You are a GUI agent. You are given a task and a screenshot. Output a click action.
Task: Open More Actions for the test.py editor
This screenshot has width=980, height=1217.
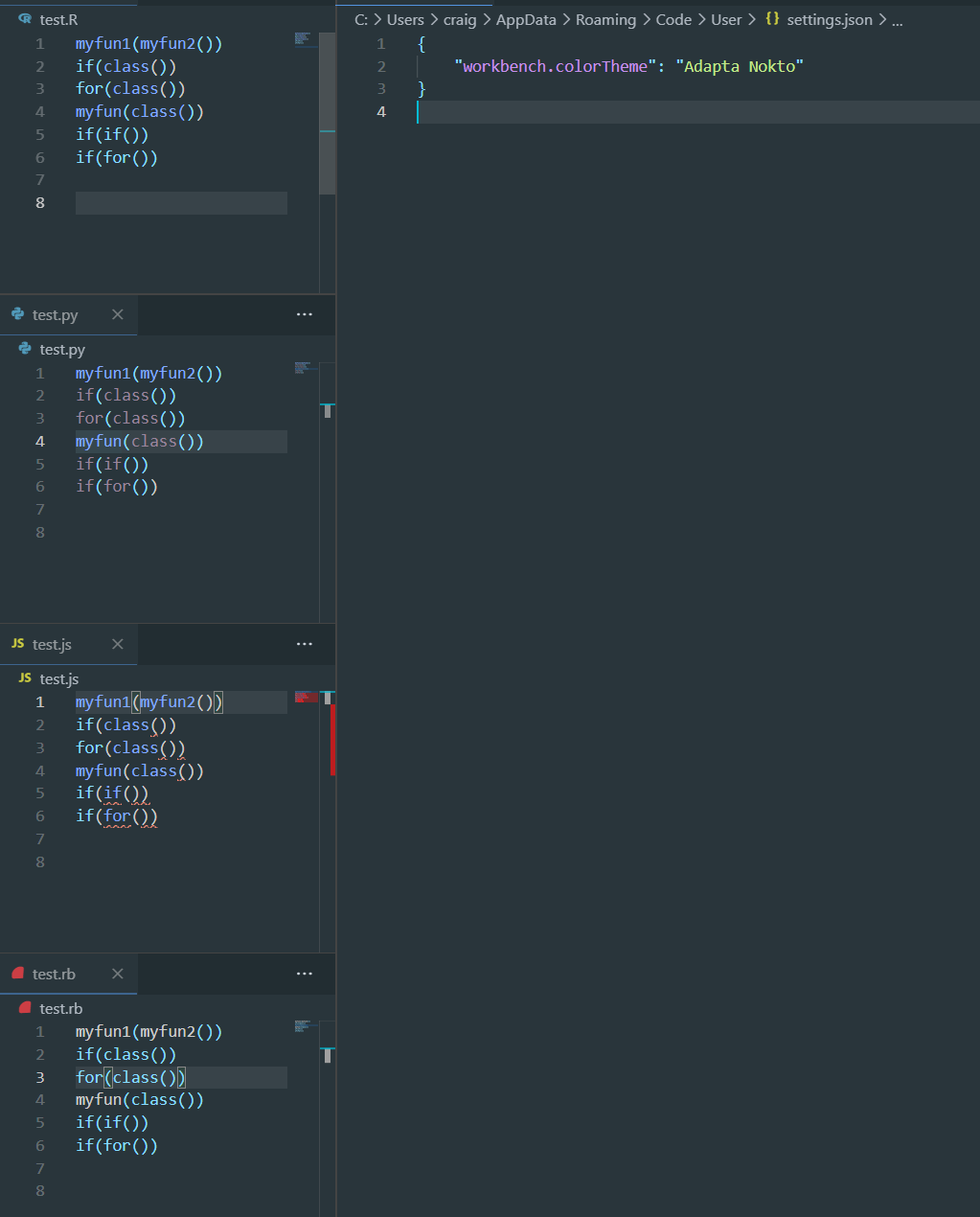(305, 314)
